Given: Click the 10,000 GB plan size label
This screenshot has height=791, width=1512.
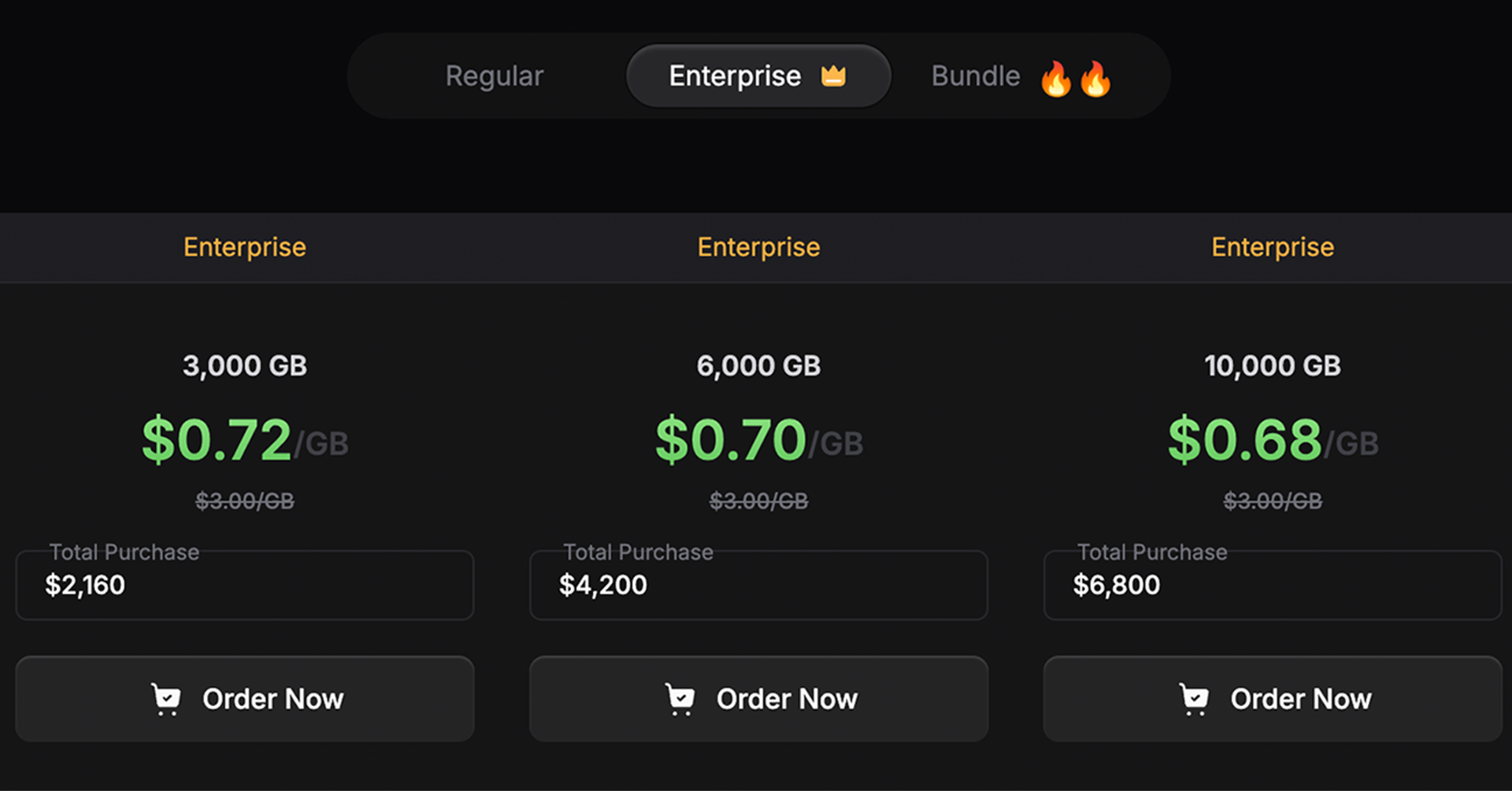Looking at the screenshot, I should coord(1272,366).
